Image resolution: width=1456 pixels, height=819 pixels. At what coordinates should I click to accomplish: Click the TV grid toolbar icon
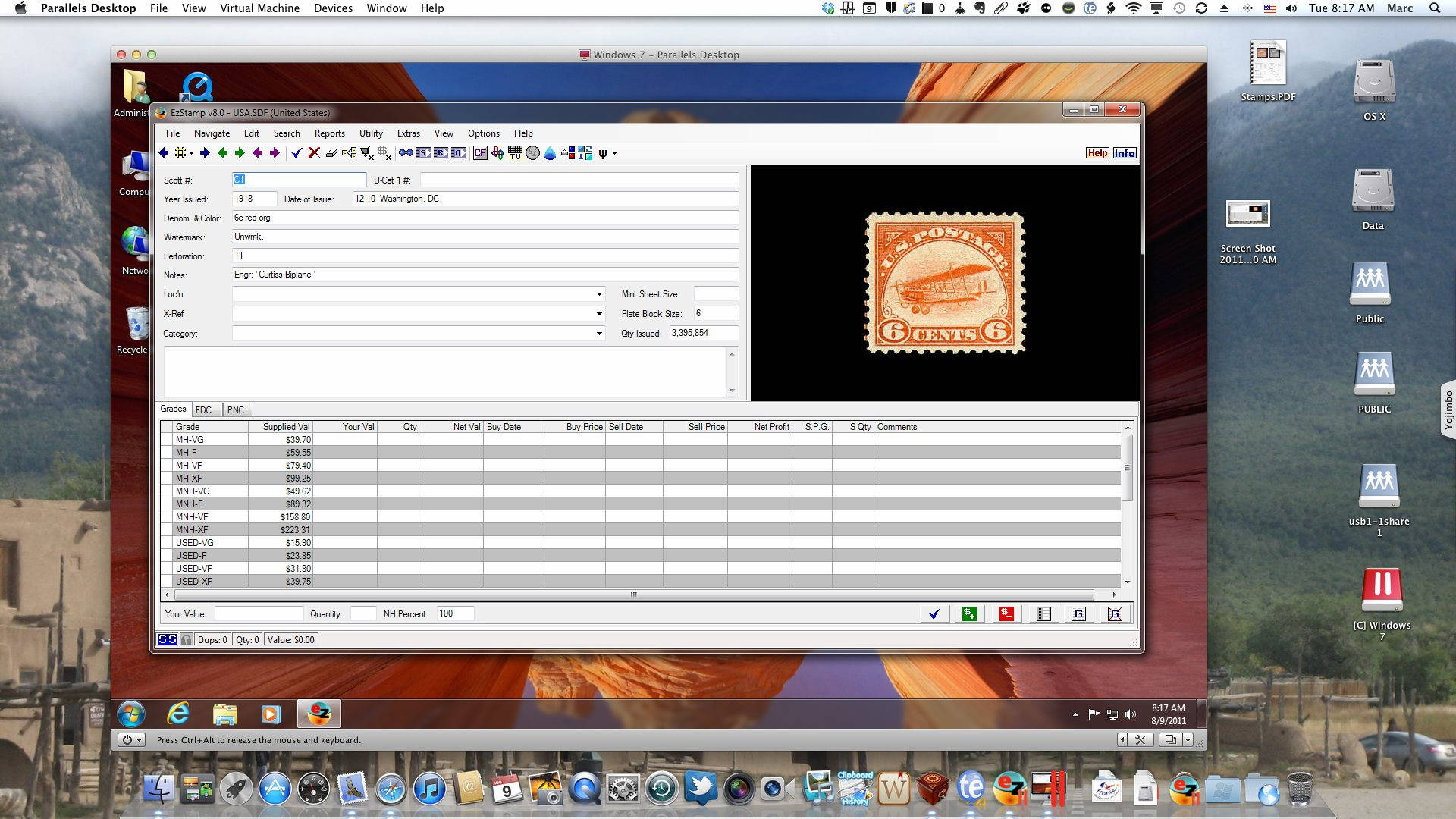[515, 153]
